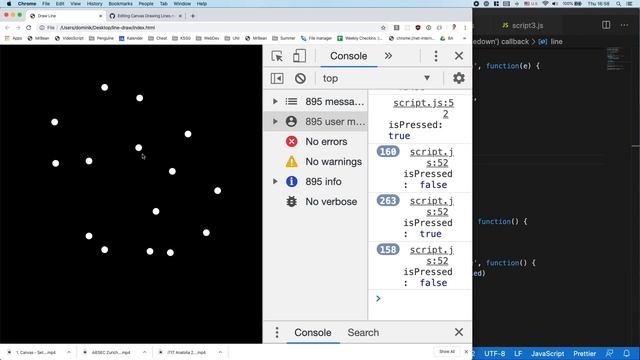Click VS Code feedback icon in status bar
The height and width of the screenshot is (360, 640).
coord(609,353)
